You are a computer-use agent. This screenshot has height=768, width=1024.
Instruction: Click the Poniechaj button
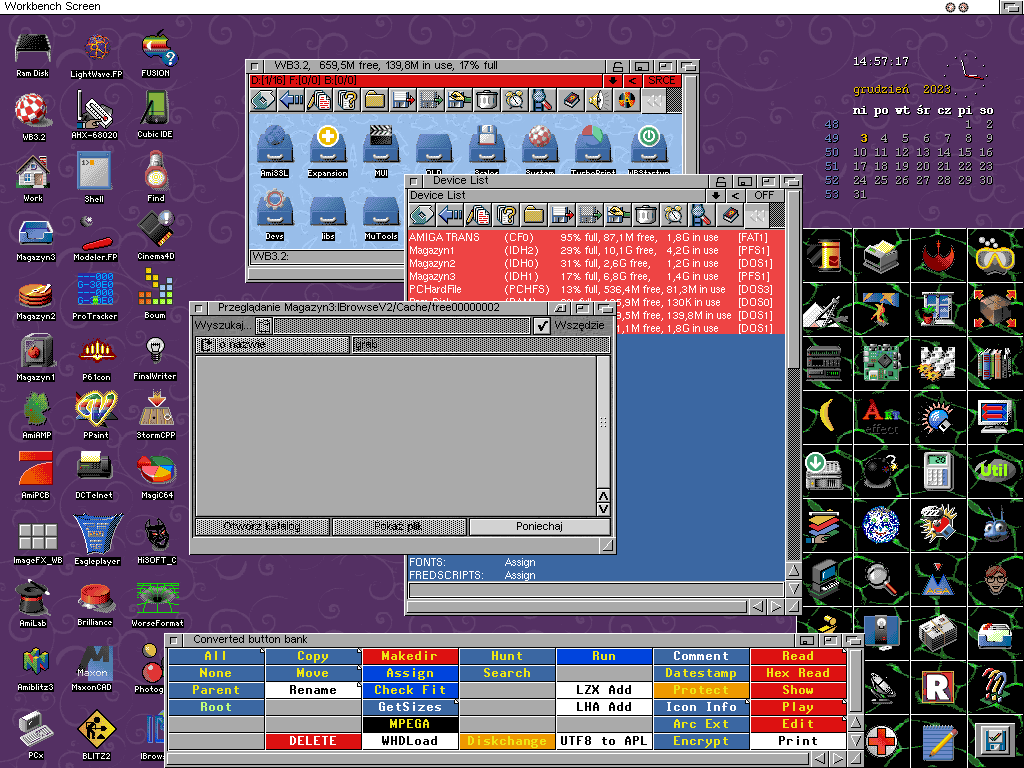pos(539,526)
